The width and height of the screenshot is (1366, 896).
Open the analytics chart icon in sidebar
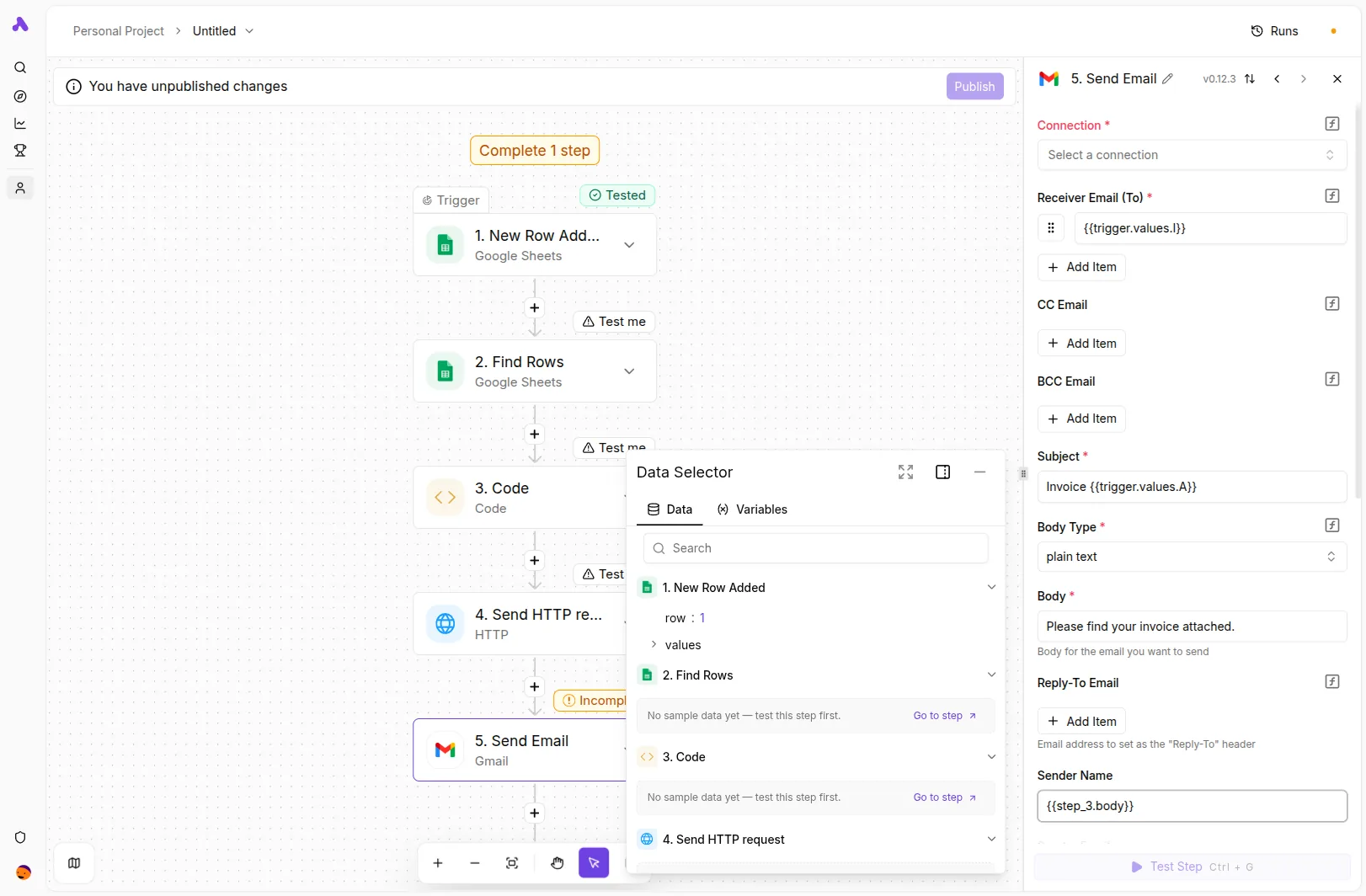pos(20,124)
